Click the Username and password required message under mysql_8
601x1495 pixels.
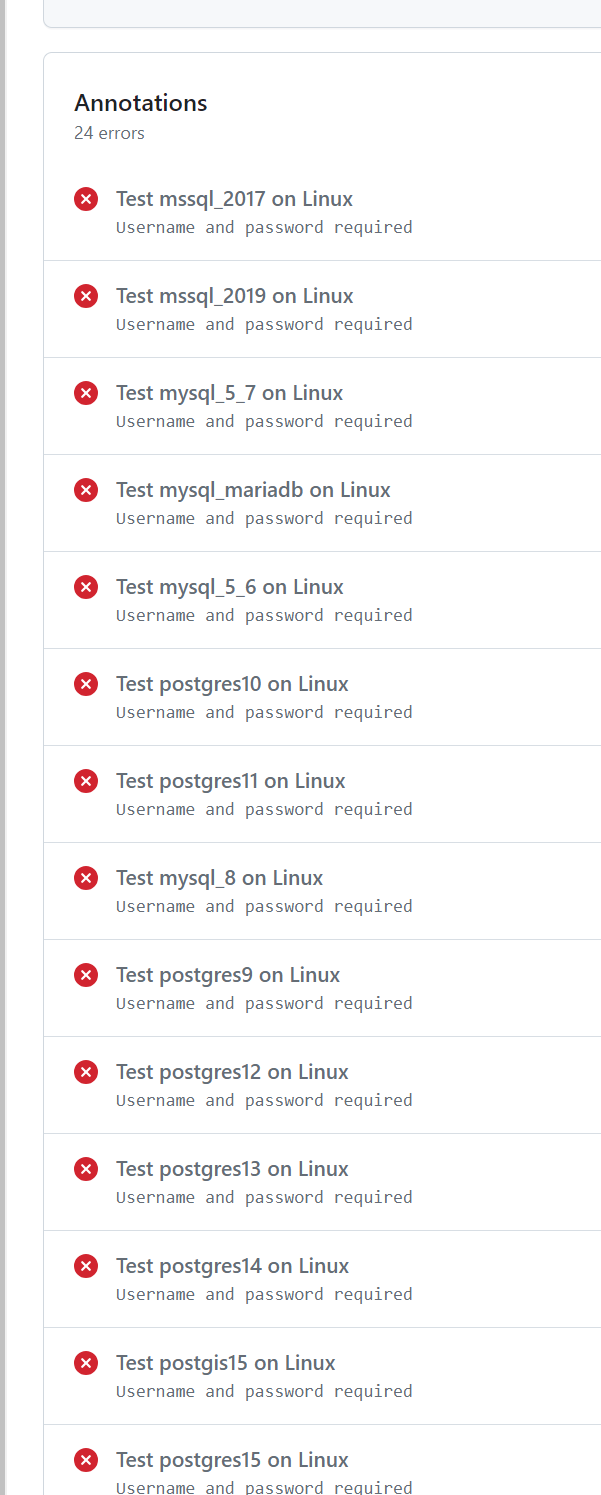click(264, 906)
